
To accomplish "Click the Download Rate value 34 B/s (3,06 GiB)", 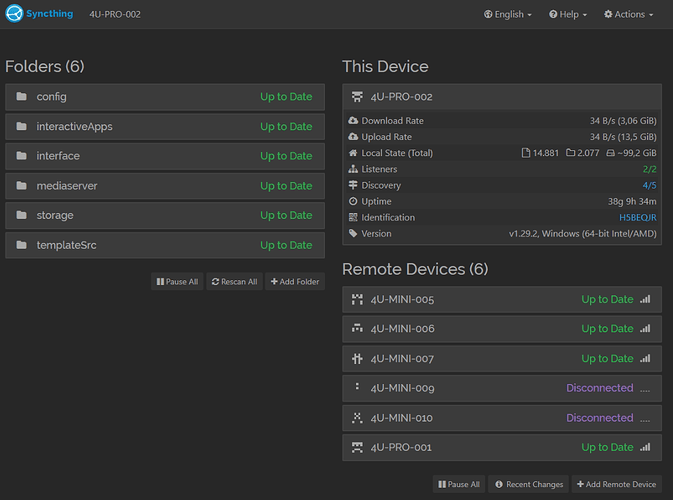I will coord(623,121).
